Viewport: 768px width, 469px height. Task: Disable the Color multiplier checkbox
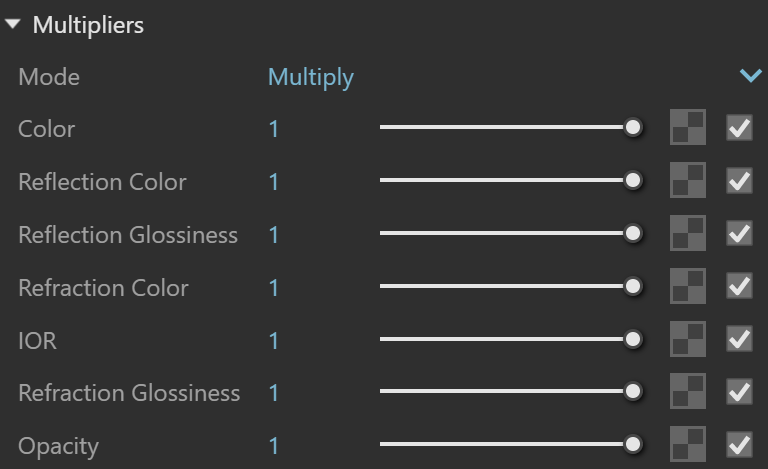click(x=739, y=128)
